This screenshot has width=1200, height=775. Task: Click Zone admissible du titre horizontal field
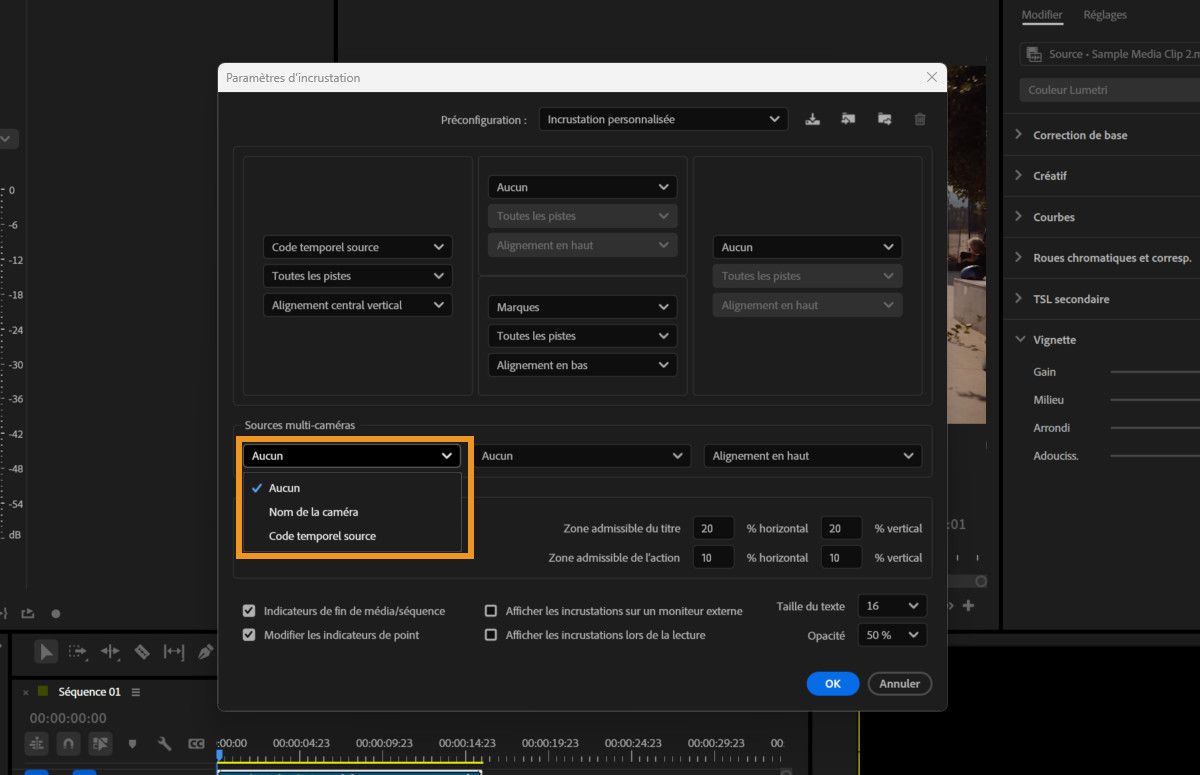pyautogui.click(x=716, y=528)
